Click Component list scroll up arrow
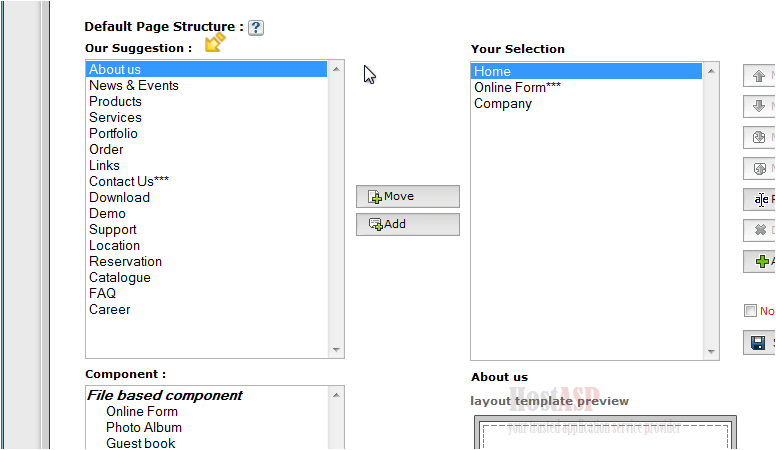The height and width of the screenshot is (450, 776). pos(337,395)
